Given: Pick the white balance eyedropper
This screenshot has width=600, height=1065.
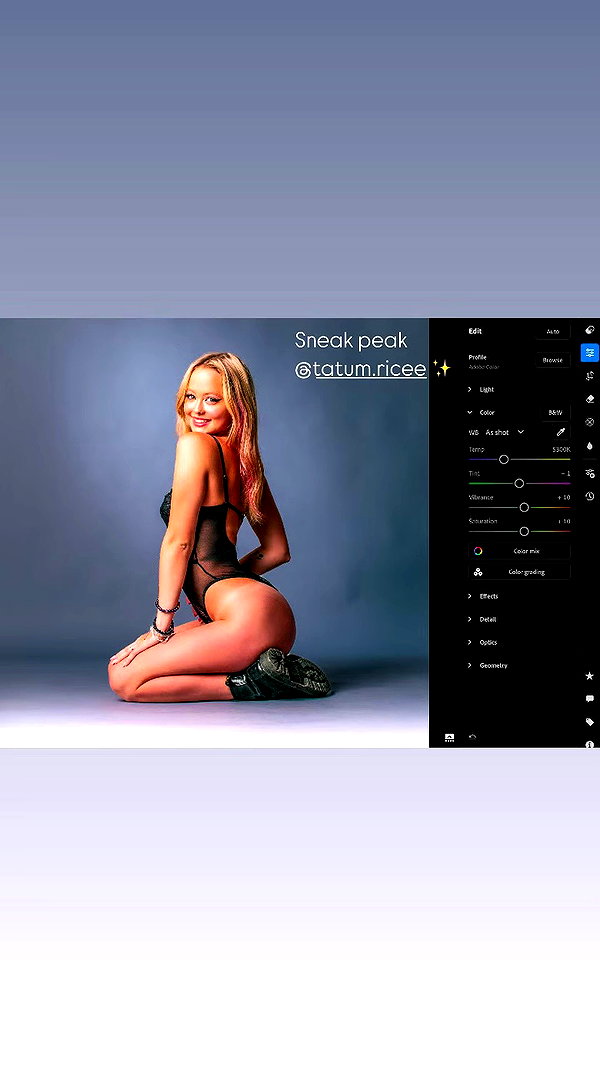Looking at the screenshot, I should click(x=561, y=432).
